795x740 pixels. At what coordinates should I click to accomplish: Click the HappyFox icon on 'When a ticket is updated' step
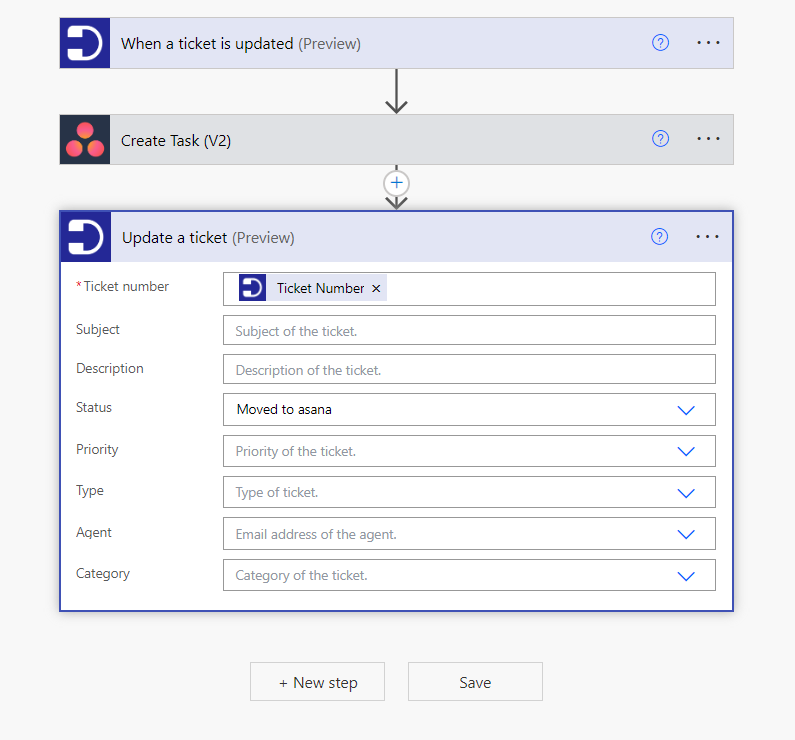point(85,43)
